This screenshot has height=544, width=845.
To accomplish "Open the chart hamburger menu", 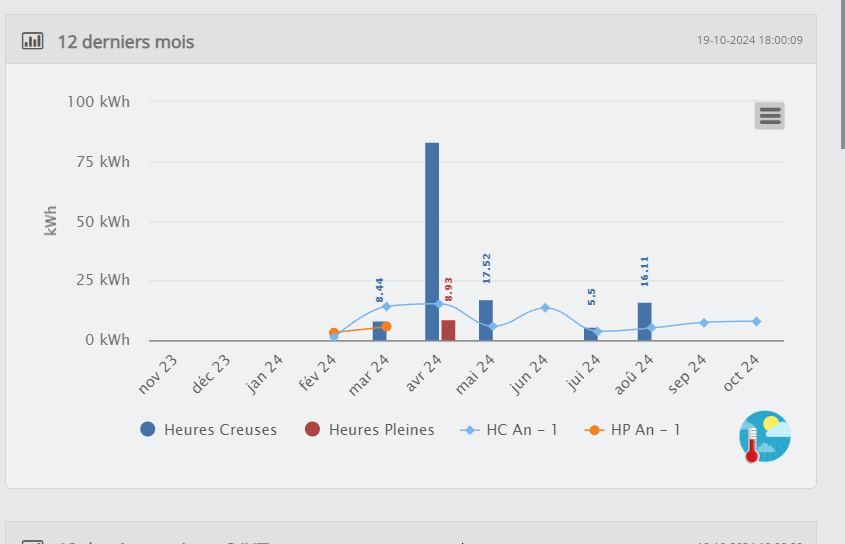I will (770, 116).
